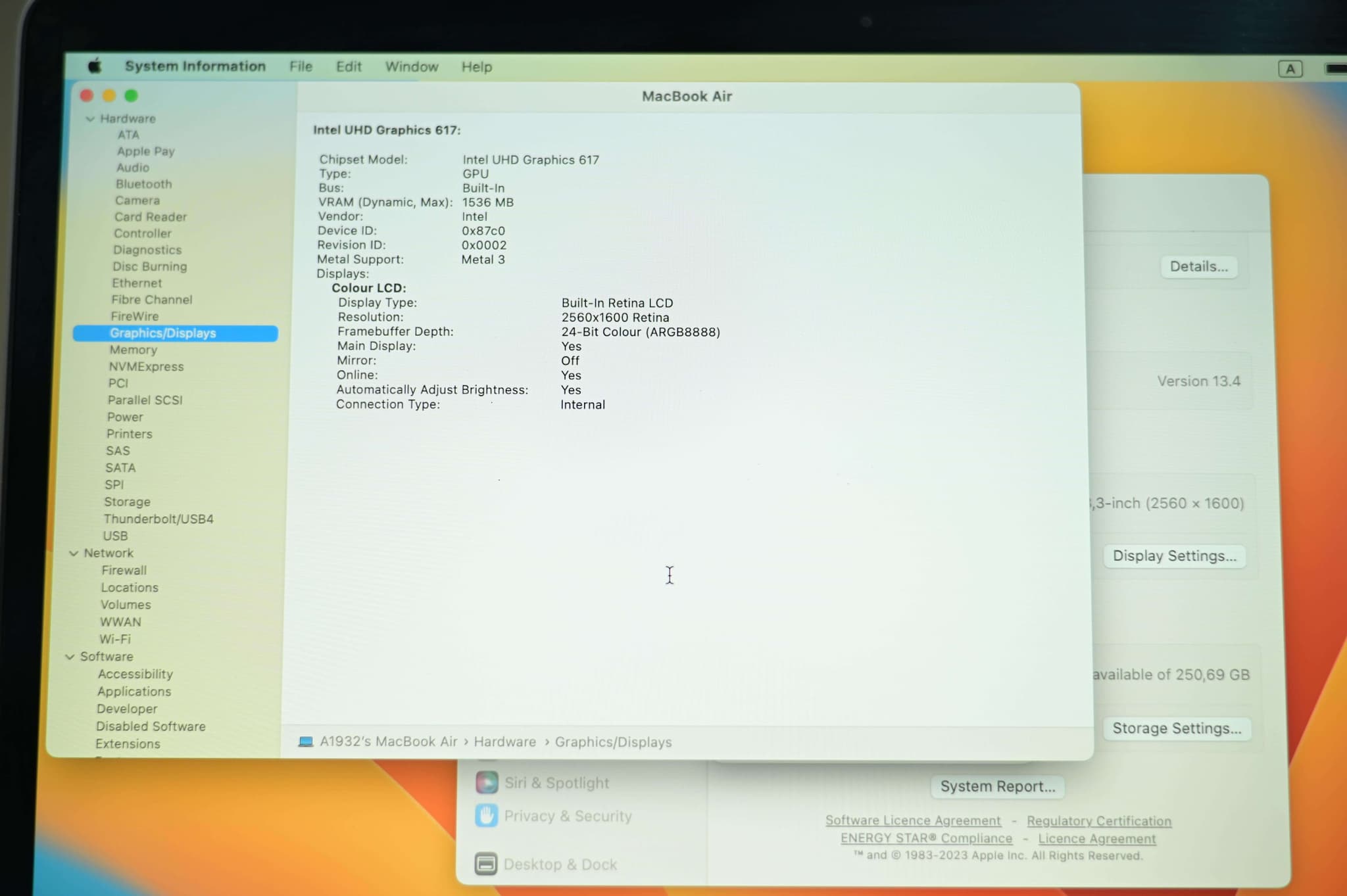Click the laptop icon in path bar

coord(305,742)
